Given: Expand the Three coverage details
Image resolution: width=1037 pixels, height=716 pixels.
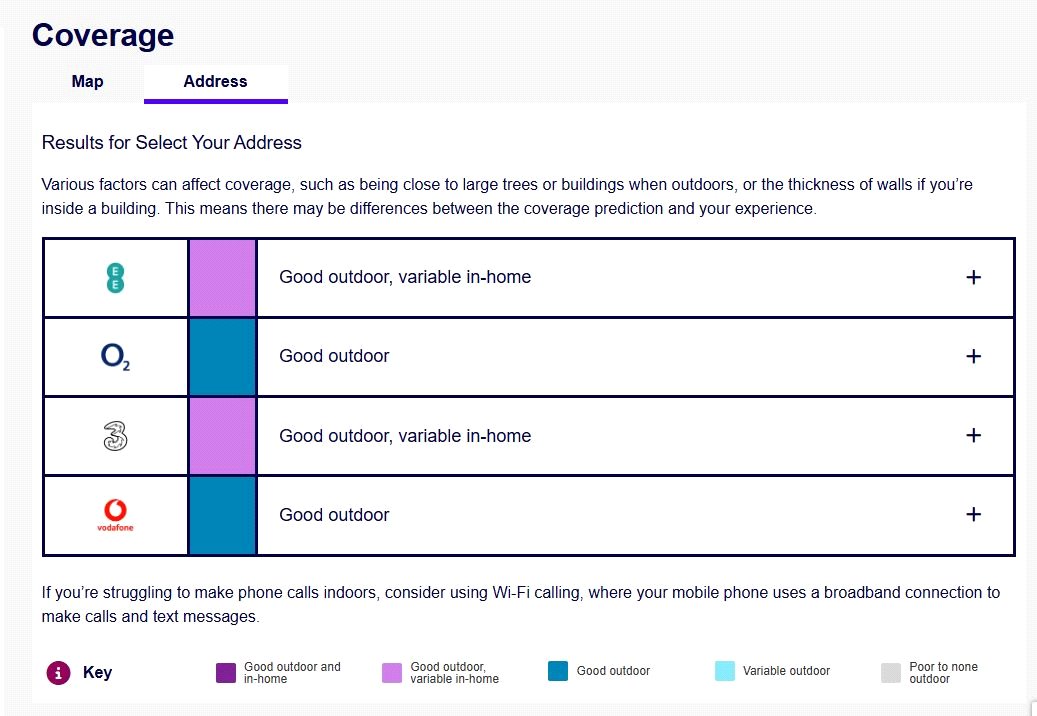Looking at the screenshot, I should point(973,436).
